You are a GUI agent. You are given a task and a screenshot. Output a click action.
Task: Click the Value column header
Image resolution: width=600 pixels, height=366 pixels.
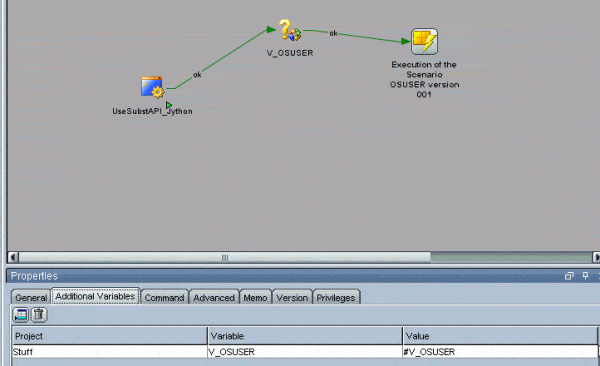click(500, 336)
